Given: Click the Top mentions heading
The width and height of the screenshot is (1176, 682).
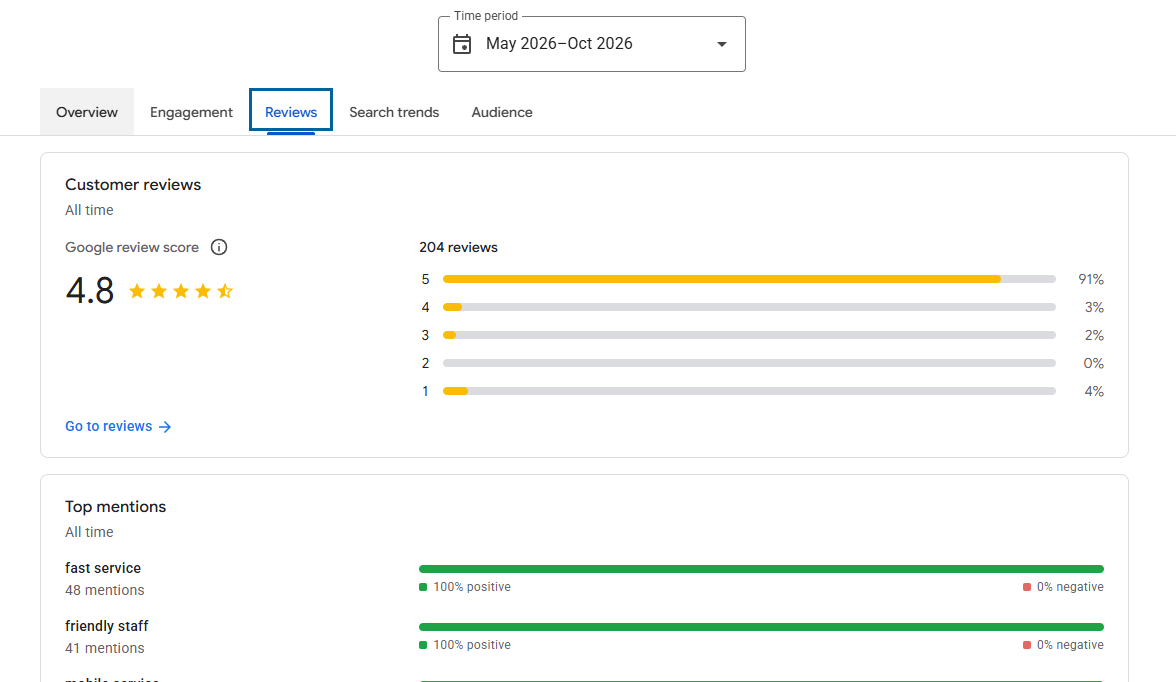Looking at the screenshot, I should [x=116, y=506].
